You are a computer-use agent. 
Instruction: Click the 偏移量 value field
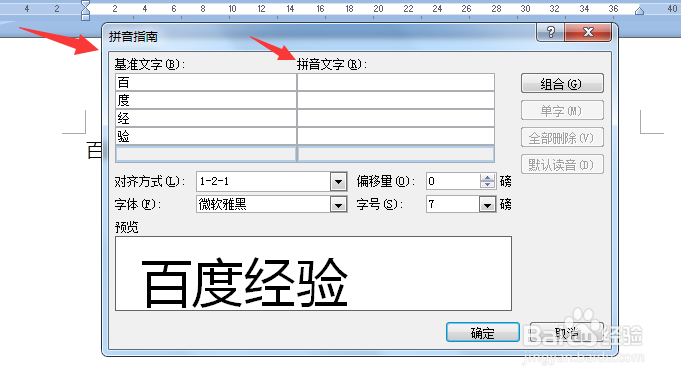click(453, 181)
